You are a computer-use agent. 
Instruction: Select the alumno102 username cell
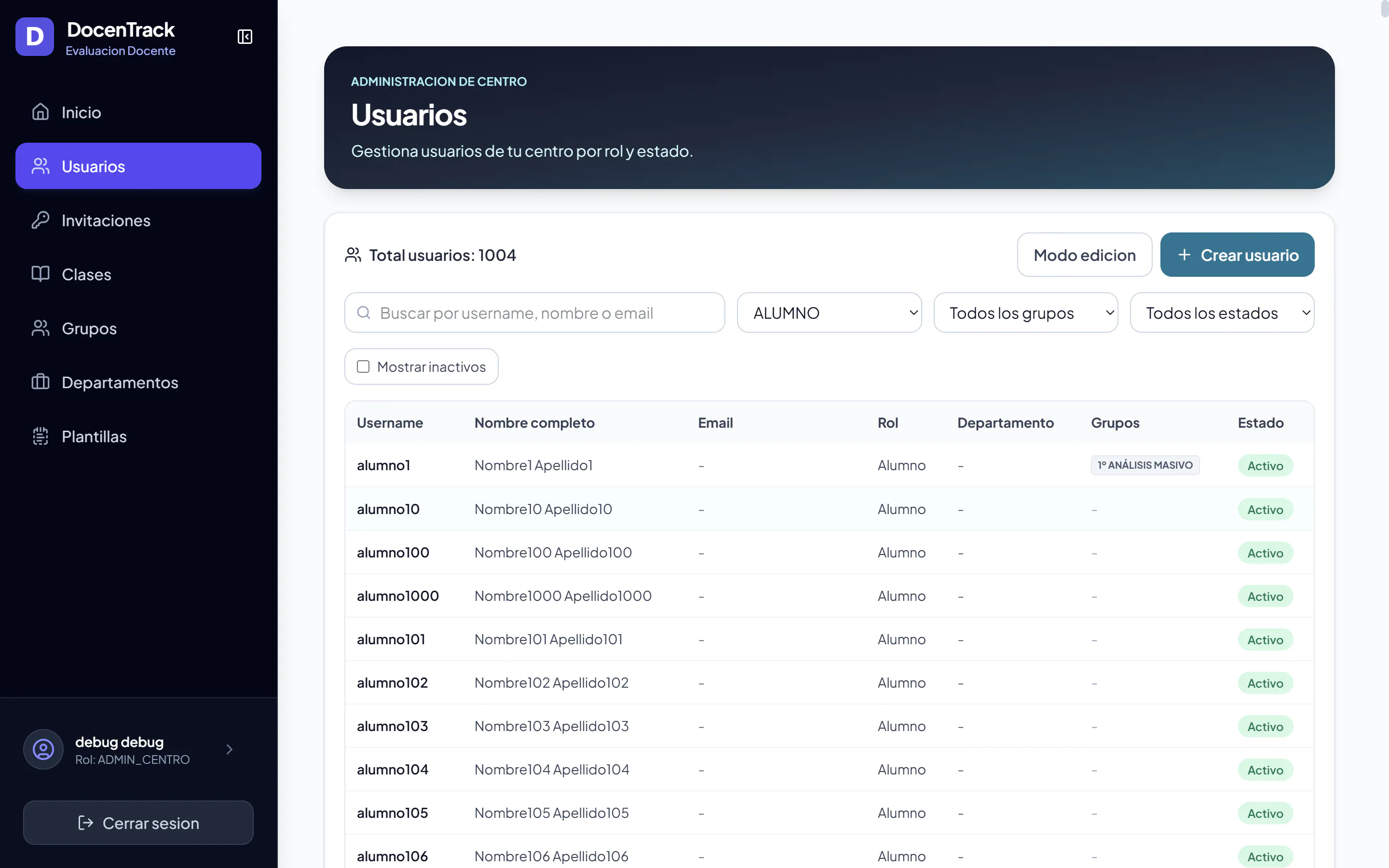393,682
